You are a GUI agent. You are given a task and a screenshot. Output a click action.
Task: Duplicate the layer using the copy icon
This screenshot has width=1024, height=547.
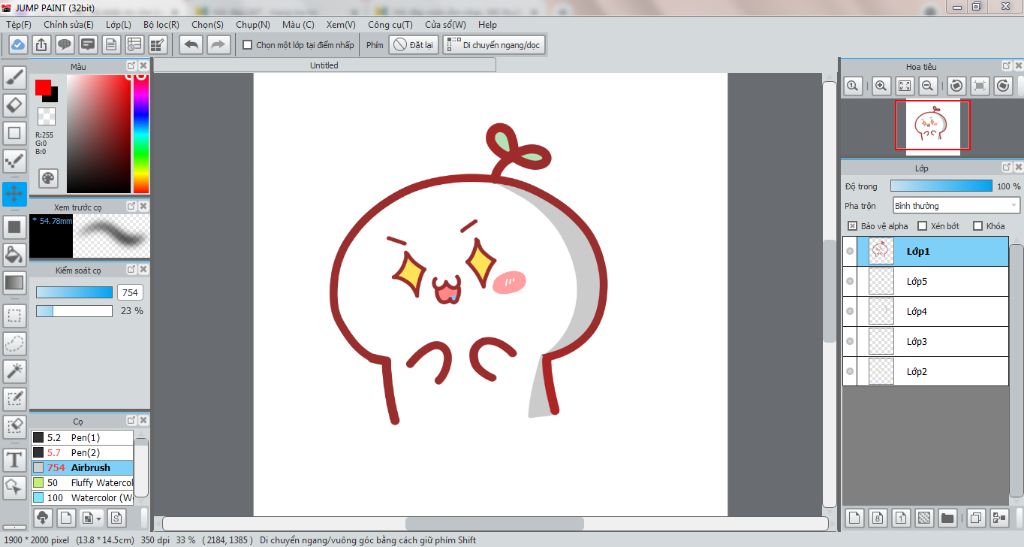(976, 518)
